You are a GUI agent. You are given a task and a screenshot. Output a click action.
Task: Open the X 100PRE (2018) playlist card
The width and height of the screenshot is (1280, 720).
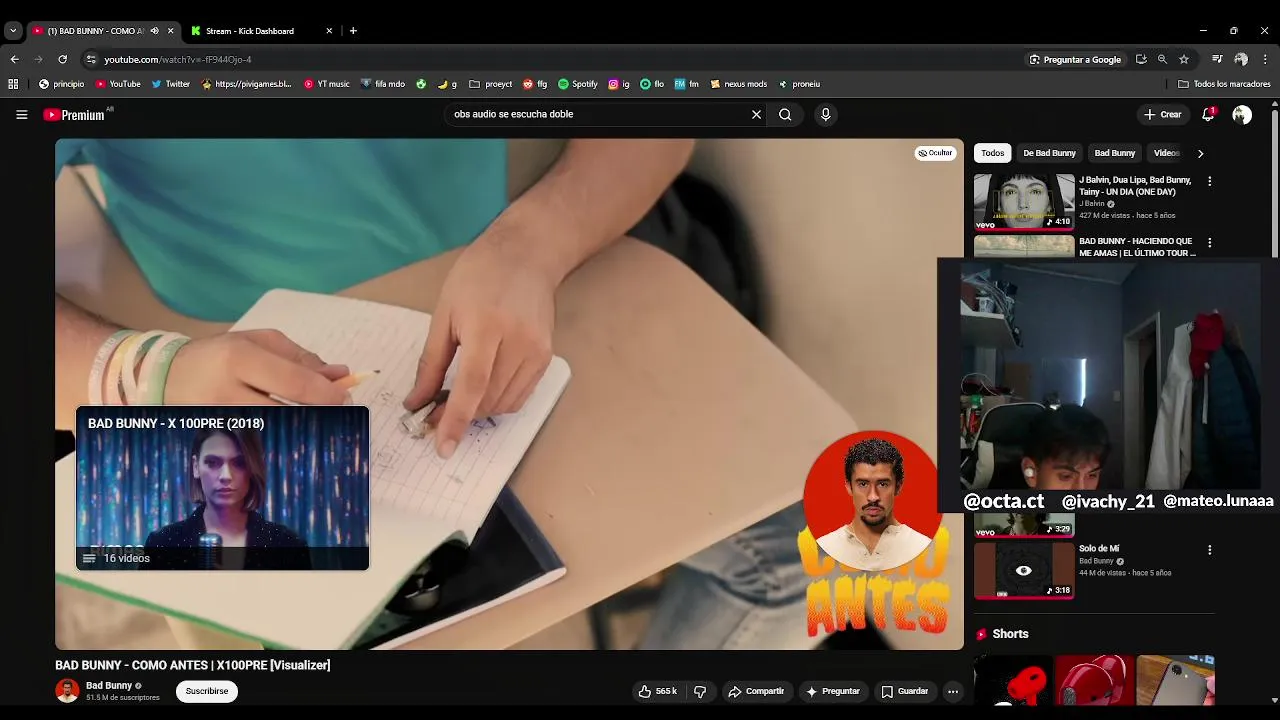(223, 488)
